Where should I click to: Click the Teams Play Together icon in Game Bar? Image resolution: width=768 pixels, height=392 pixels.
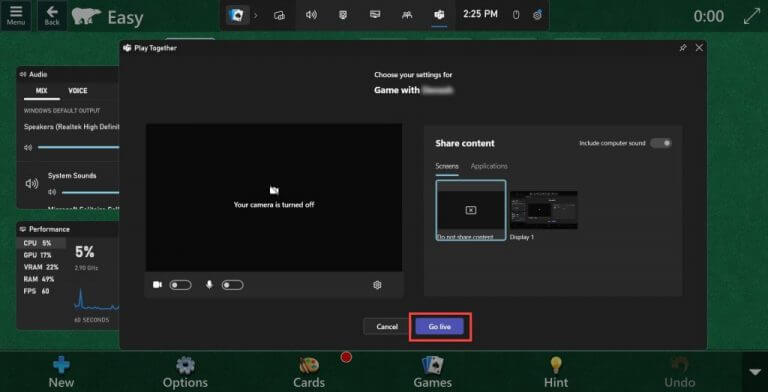439,15
